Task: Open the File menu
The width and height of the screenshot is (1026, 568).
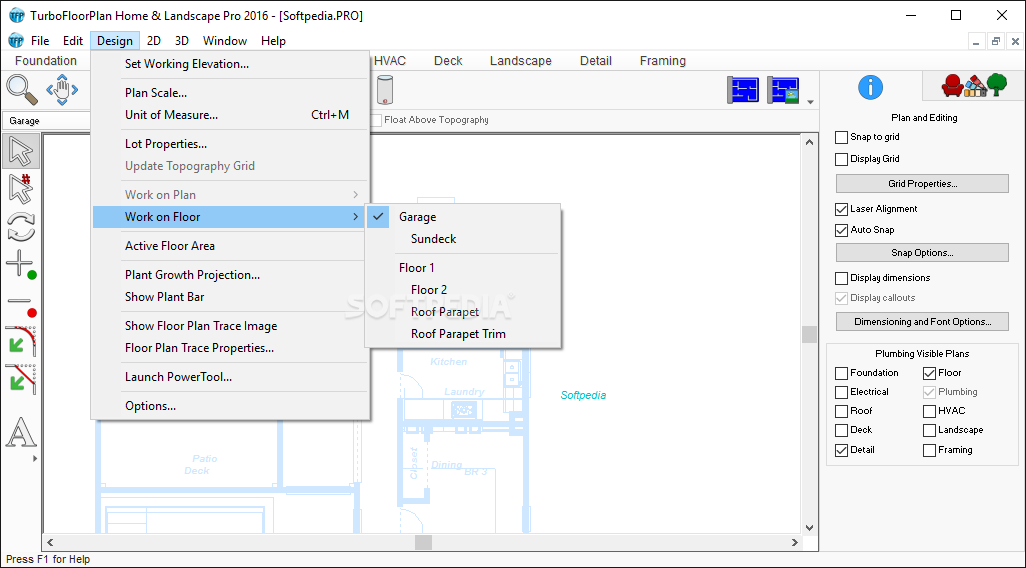Action: (x=40, y=41)
